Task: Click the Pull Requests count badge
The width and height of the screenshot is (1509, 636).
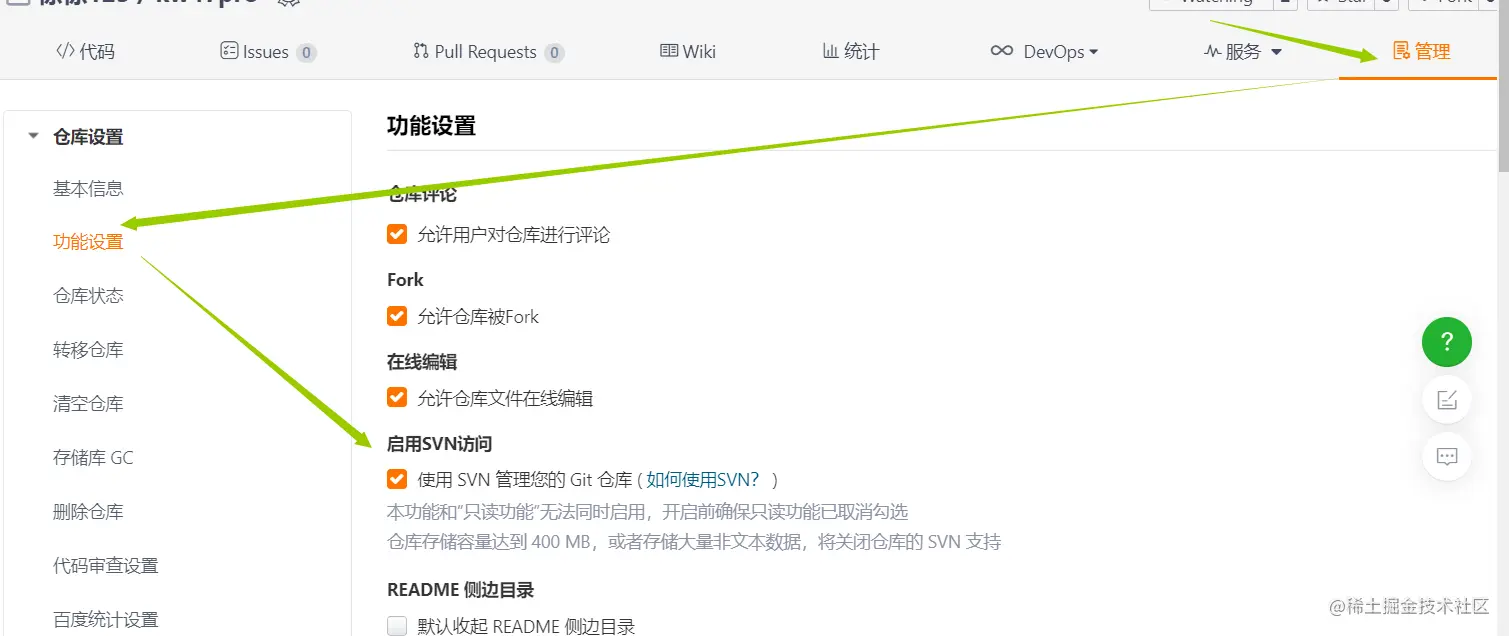Action: [x=554, y=53]
